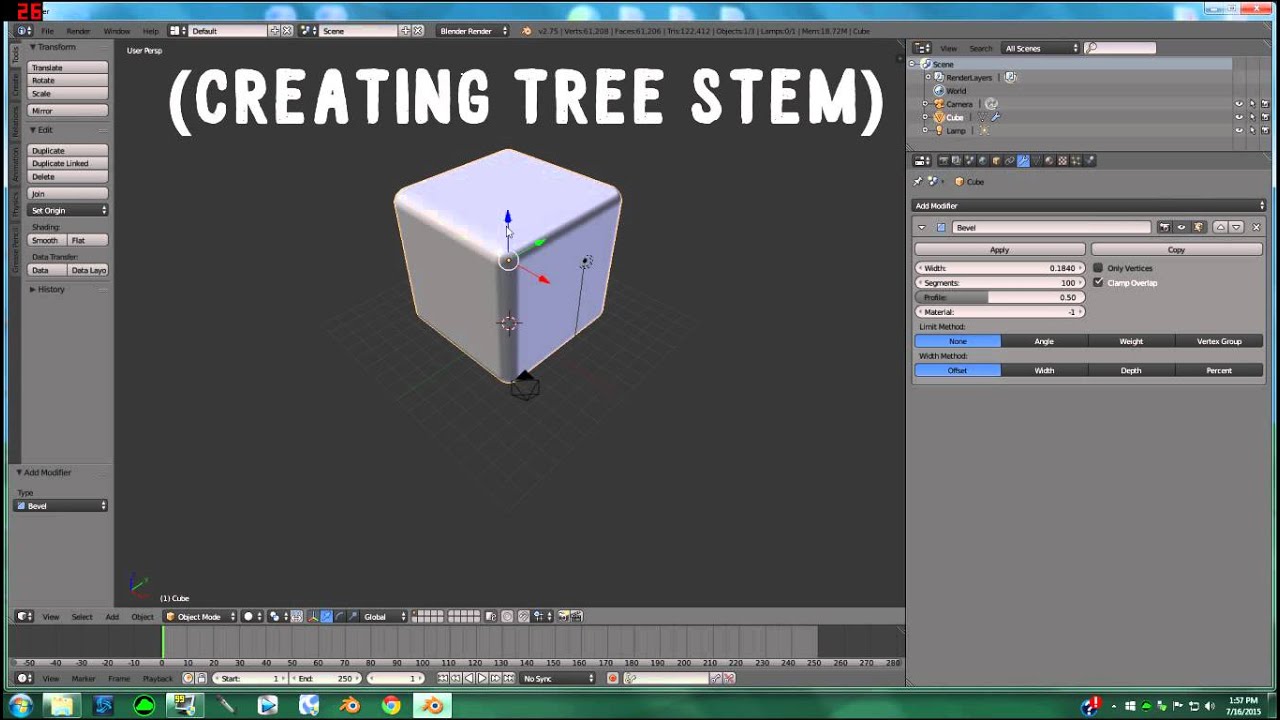This screenshot has height=720, width=1280.
Task: Move the Bevel modifier down the stack
Action: pos(1236,227)
